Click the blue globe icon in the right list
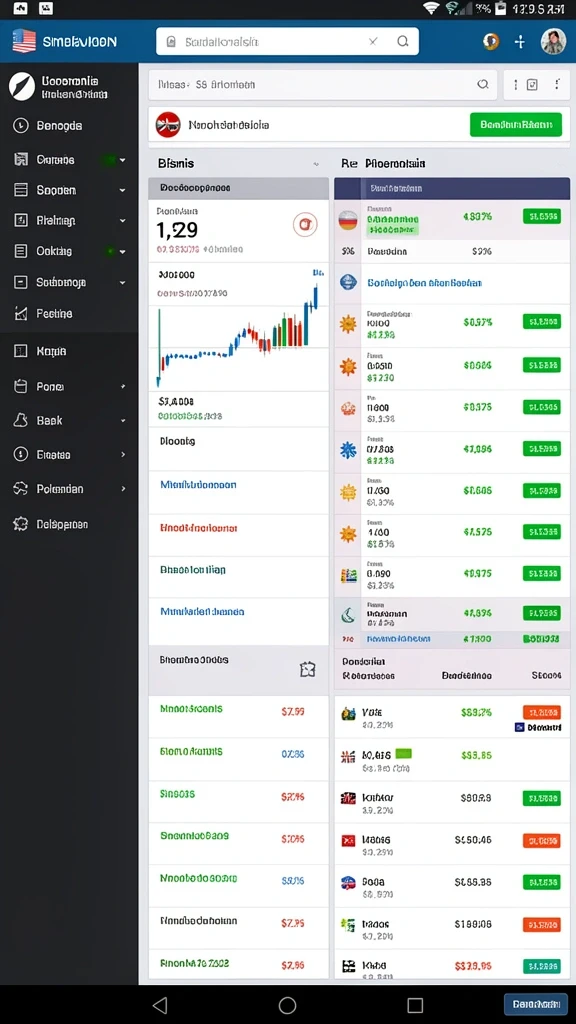576x1024 pixels. coord(348,282)
